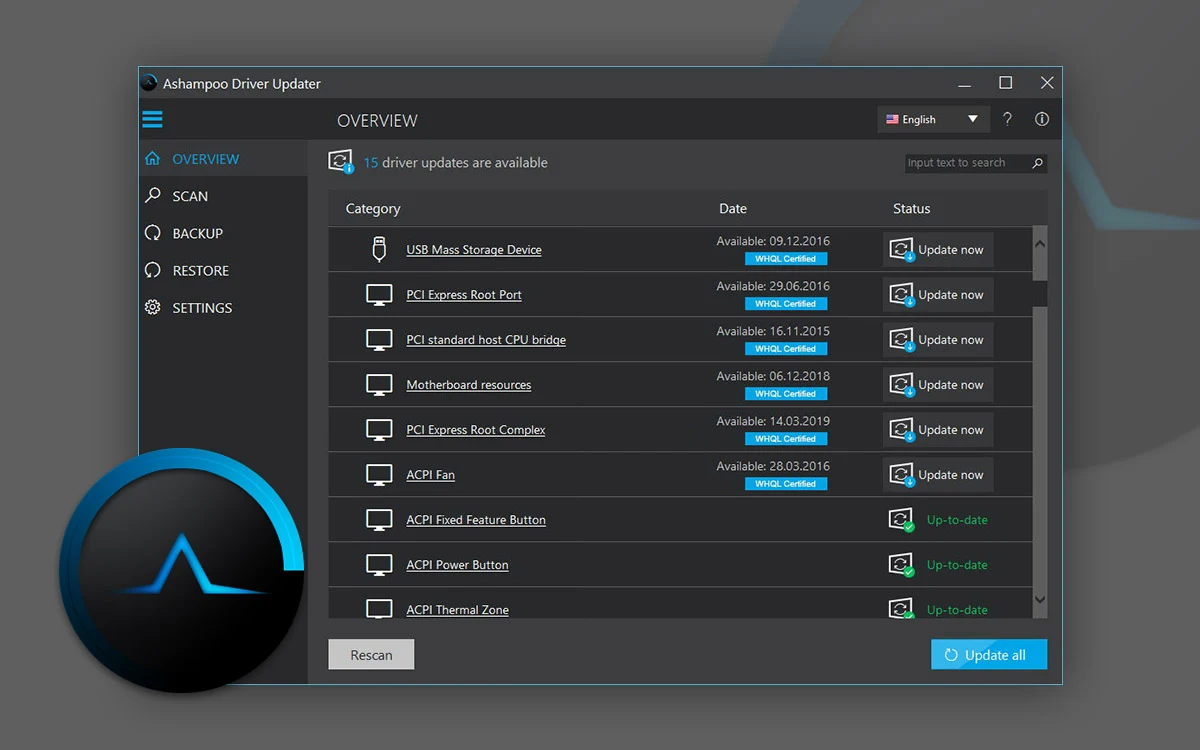Click the WHQL Certified badge for USB Mass Storage Device
Viewport: 1200px width, 750px height.
tap(786, 259)
